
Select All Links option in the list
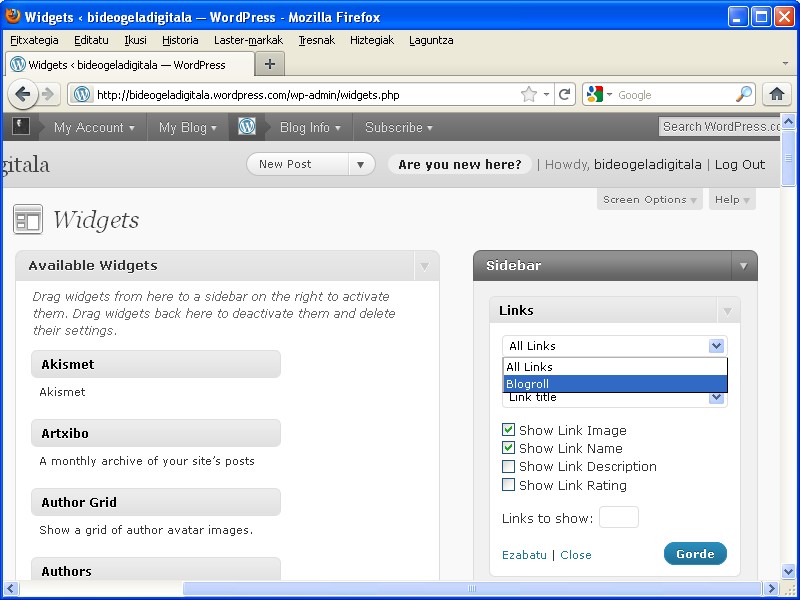click(x=615, y=367)
